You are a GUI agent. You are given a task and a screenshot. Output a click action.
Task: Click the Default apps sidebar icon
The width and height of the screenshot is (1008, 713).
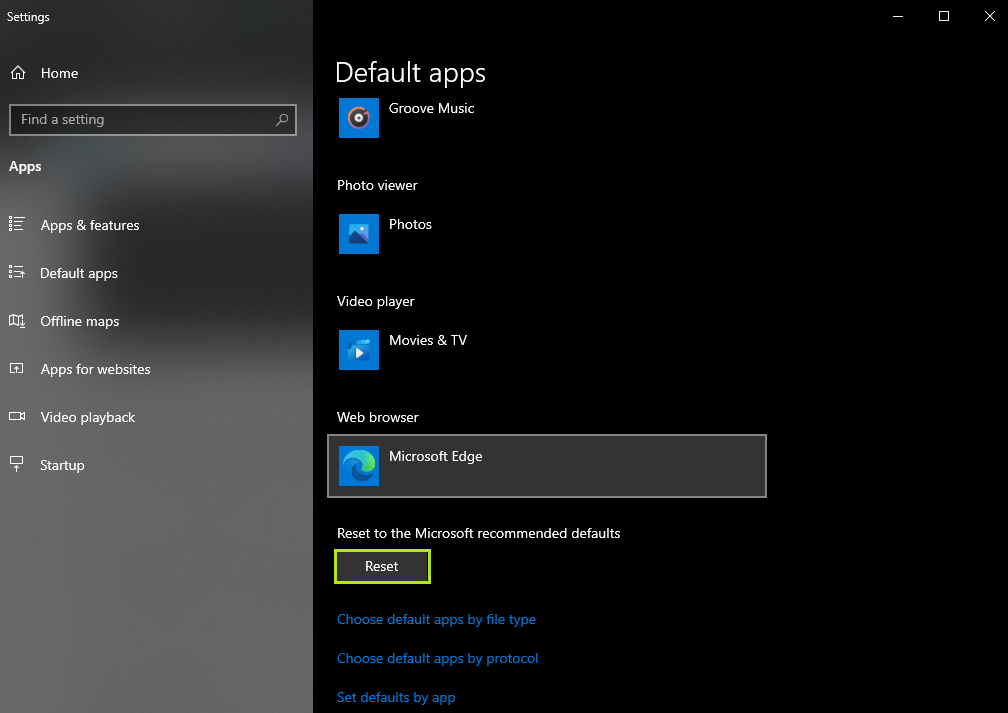17,272
